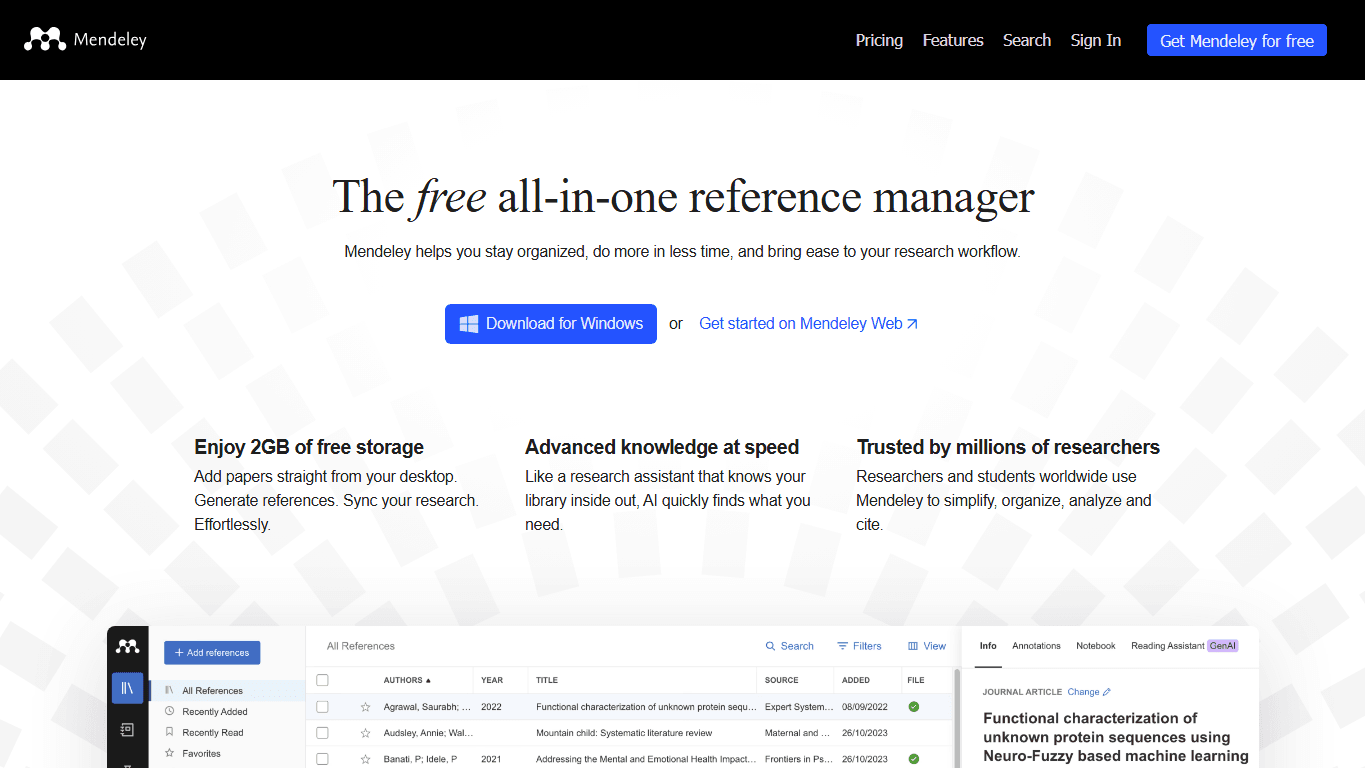
Task: Sort by the AUTHORS column header
Action: (407, 680)
